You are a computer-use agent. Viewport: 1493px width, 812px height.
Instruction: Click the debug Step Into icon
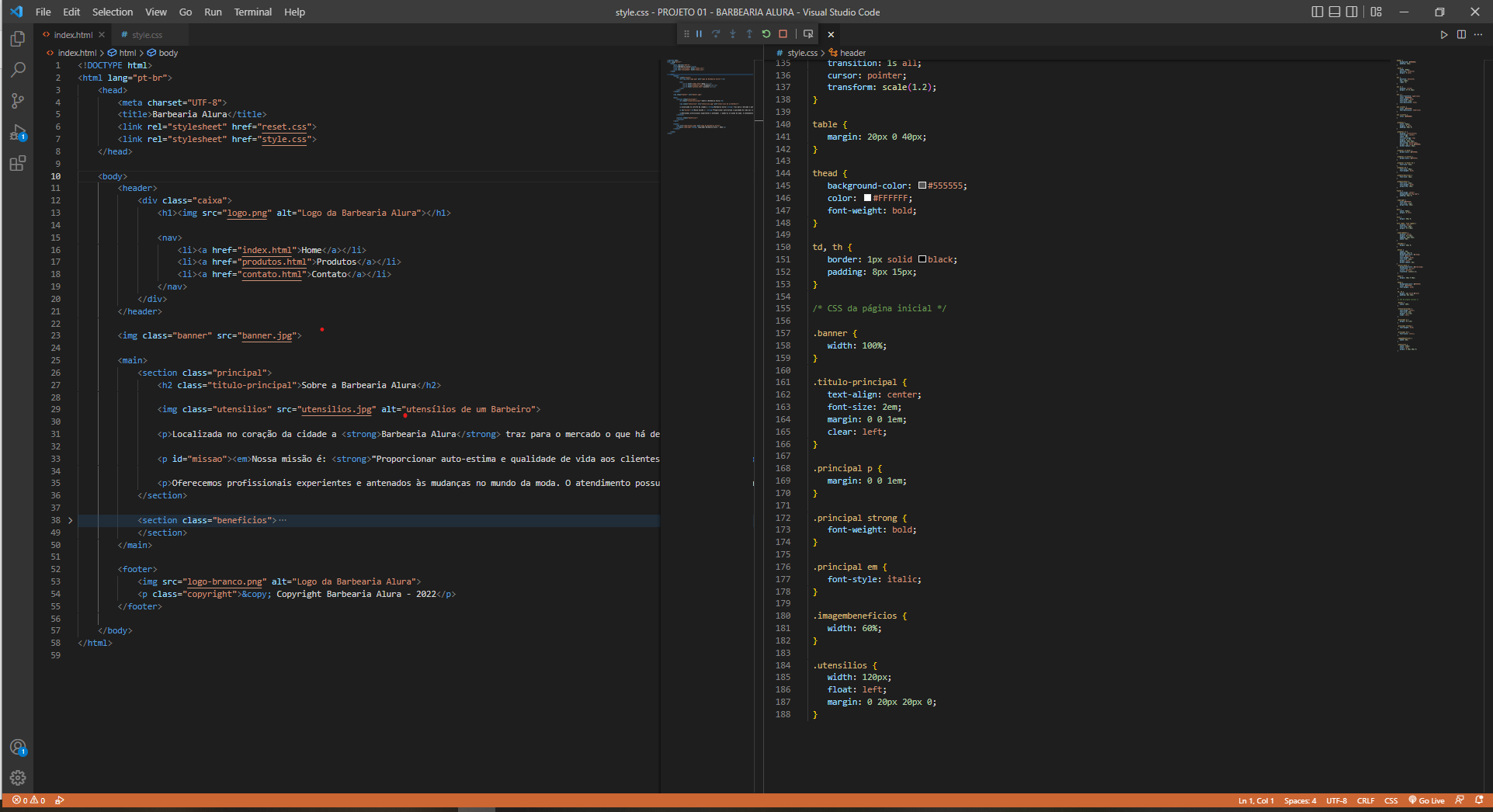click(x=732, y=34)
